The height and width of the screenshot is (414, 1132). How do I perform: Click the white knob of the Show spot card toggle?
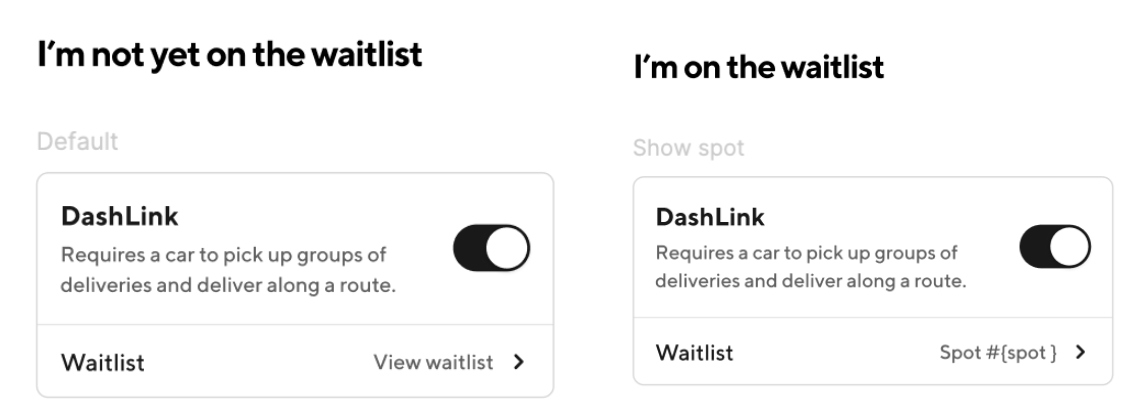click(x=1070, y=247)
